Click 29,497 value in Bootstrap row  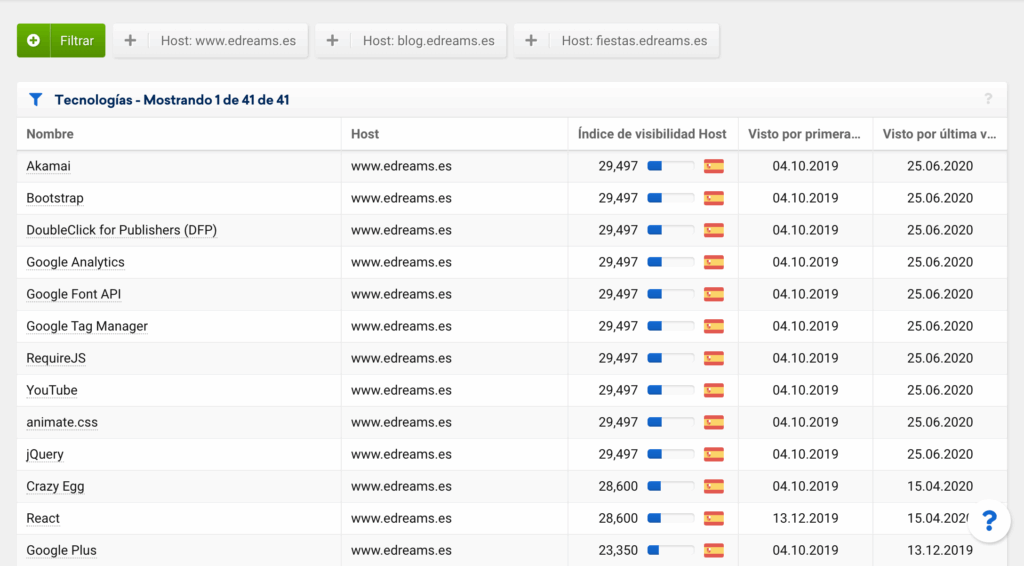coord(618,198)
